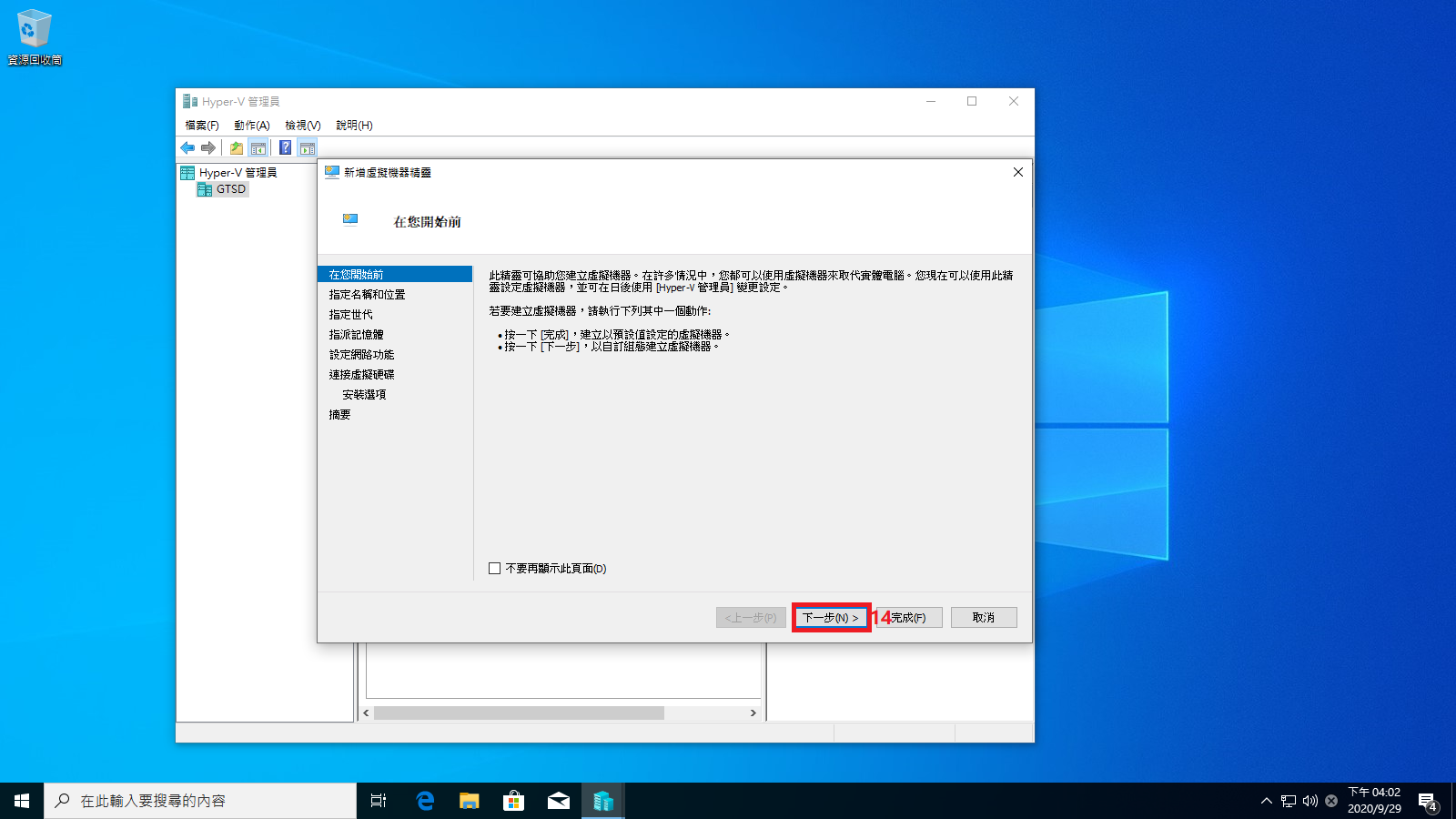Screen dimensions: 1456x819
Task: Click the 完成(F) button
Action: coord(908,618)
